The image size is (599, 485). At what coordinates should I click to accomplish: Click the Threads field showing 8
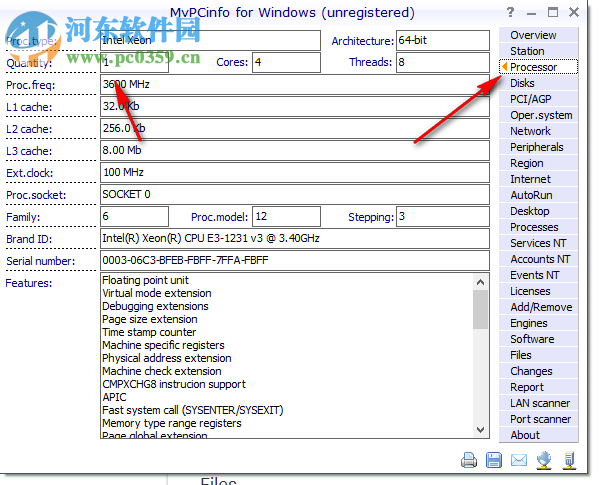(x=443, y=62)
